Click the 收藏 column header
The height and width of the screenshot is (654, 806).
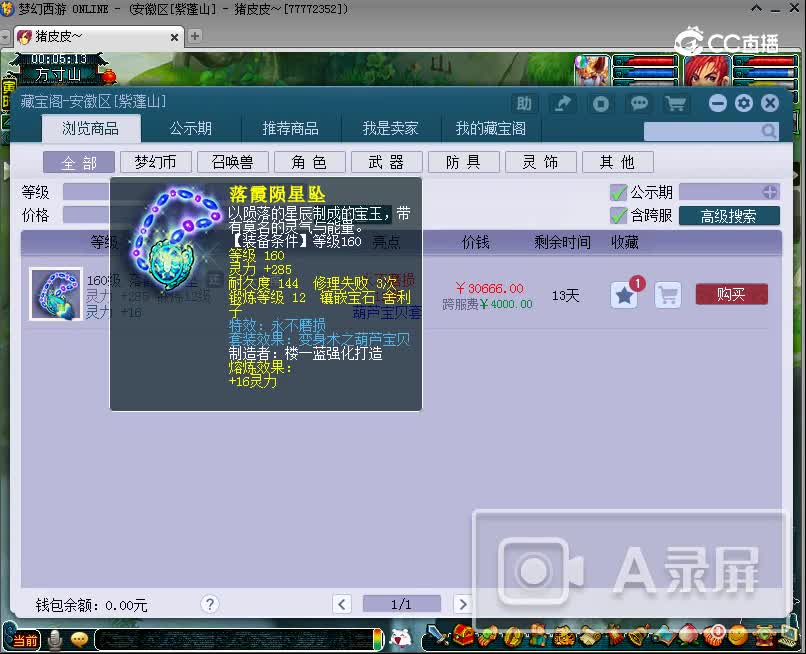pos(625,242)
